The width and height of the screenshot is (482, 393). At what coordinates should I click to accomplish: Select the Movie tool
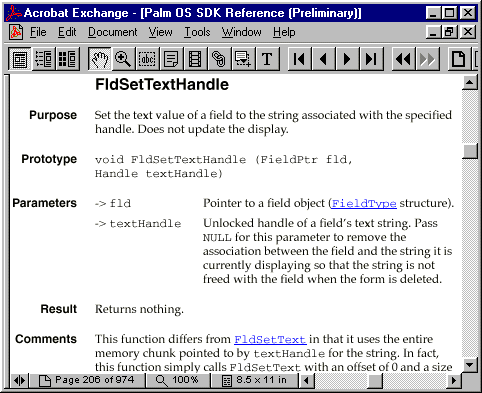[195, 59]
